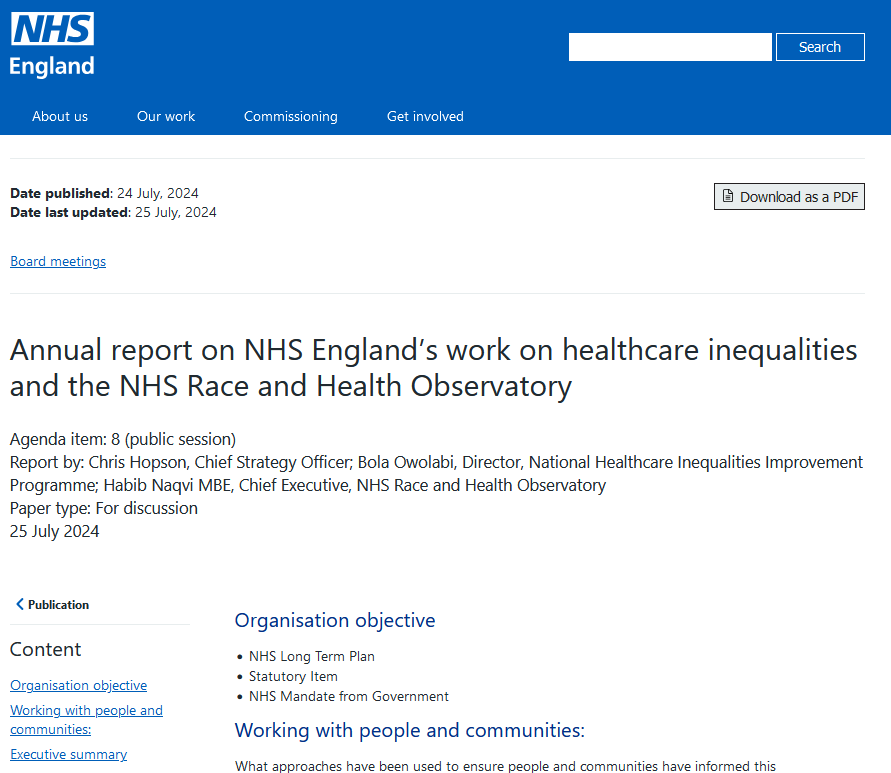Viewport: 891px width, 773px height.
Task: Open the Get involved menu
Action: [x=425, y=117]
